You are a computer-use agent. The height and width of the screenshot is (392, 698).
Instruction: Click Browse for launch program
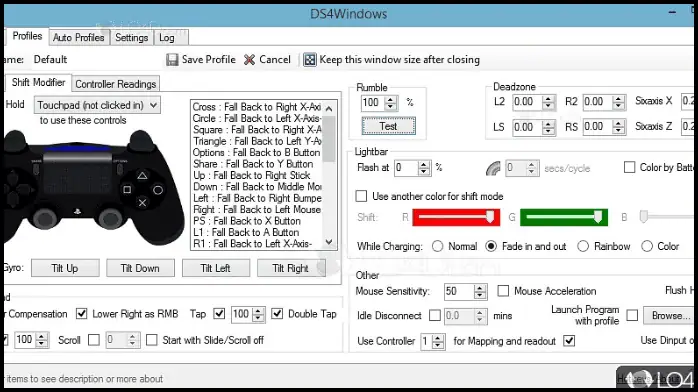(x=670, y=315)
